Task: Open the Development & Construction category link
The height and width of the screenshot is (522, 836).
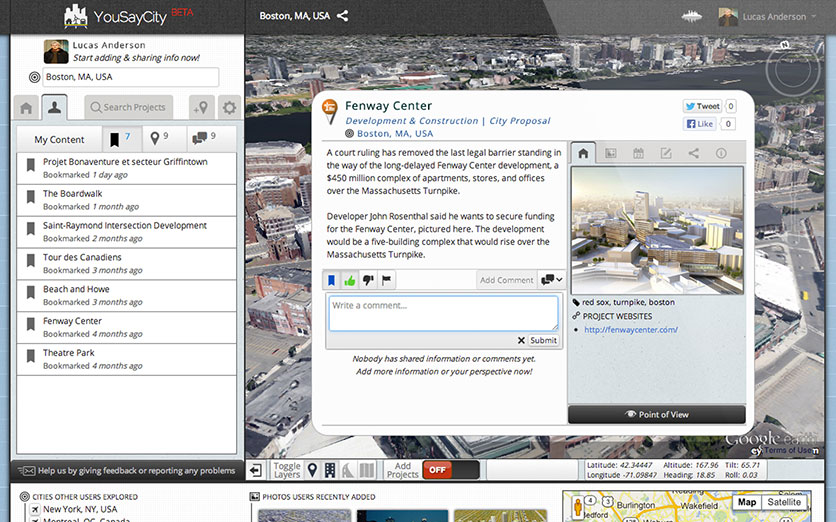Action: (412, 121)
